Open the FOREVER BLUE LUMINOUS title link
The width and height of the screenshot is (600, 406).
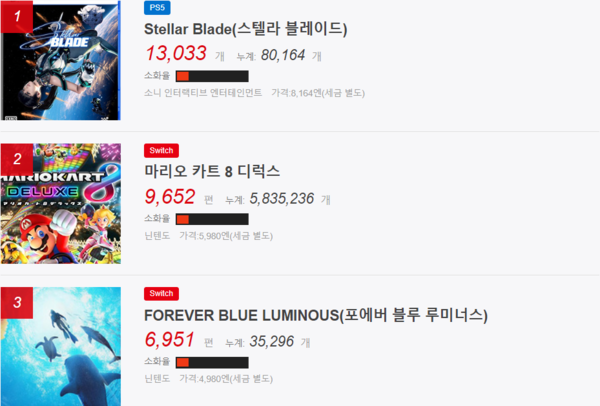(316, 315)
